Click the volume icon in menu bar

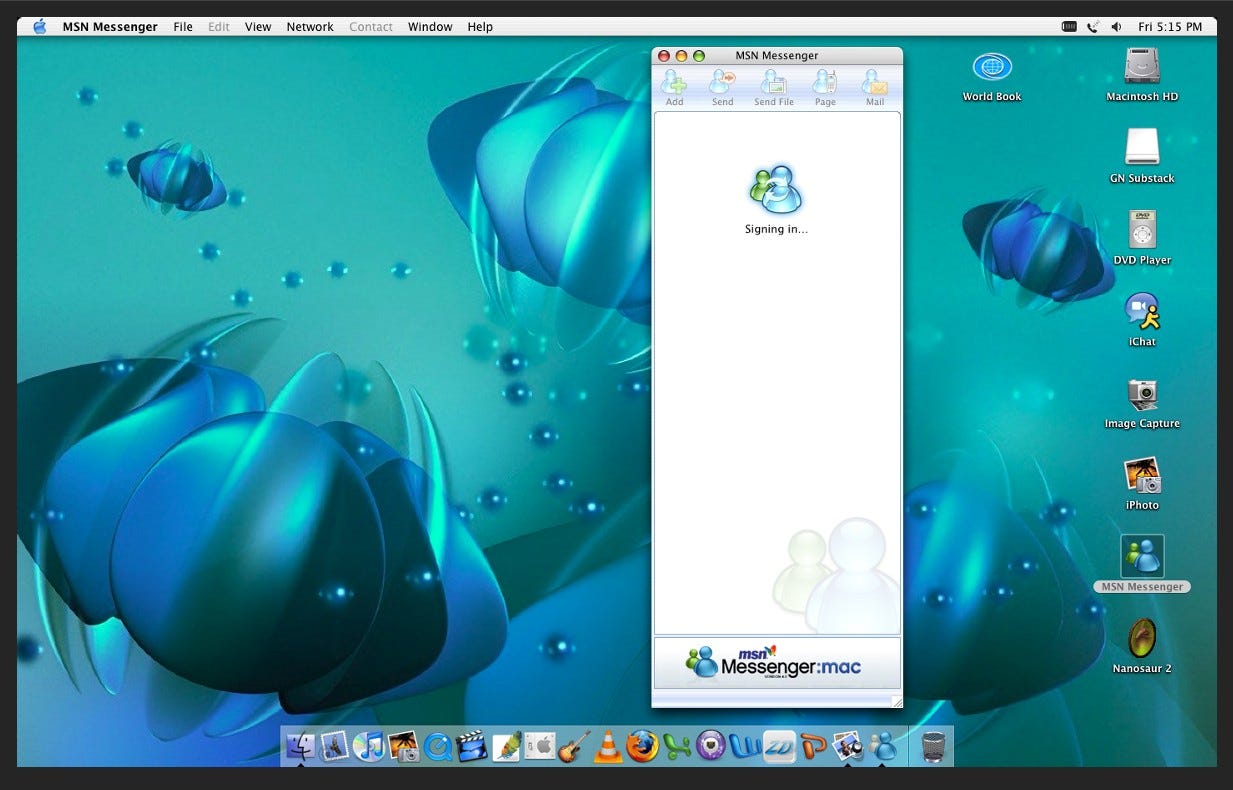coord(1116,27)
